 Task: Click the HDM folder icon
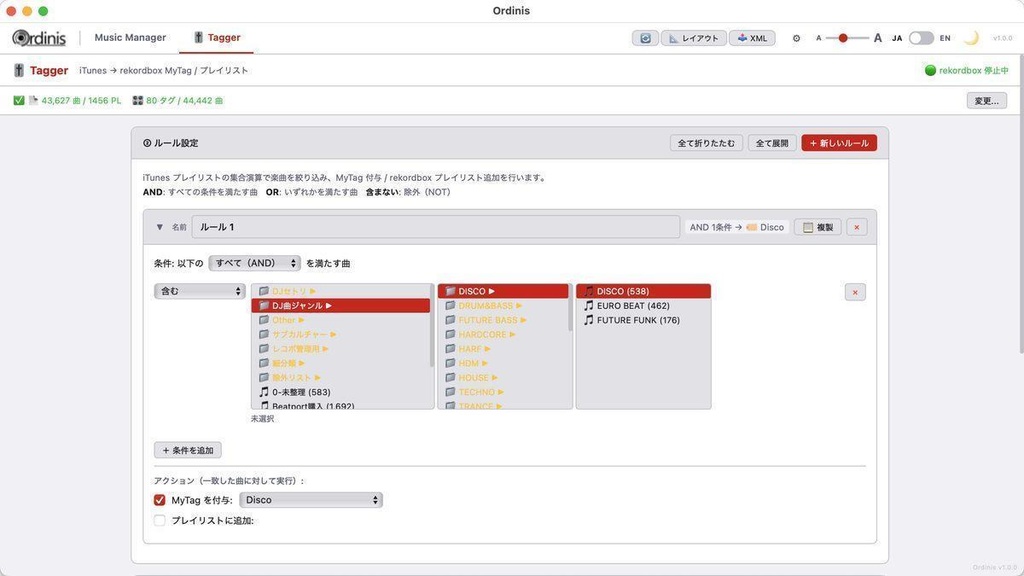coord(450,363)
